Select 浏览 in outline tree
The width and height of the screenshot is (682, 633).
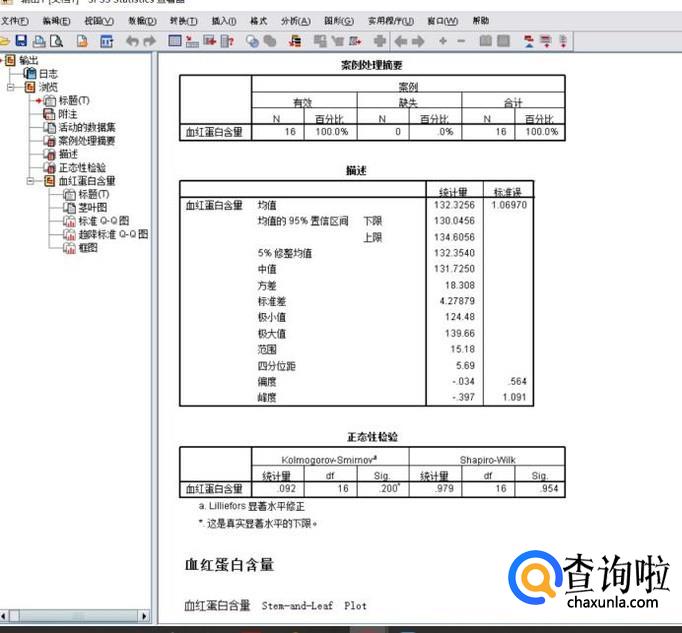pos(48,87)
